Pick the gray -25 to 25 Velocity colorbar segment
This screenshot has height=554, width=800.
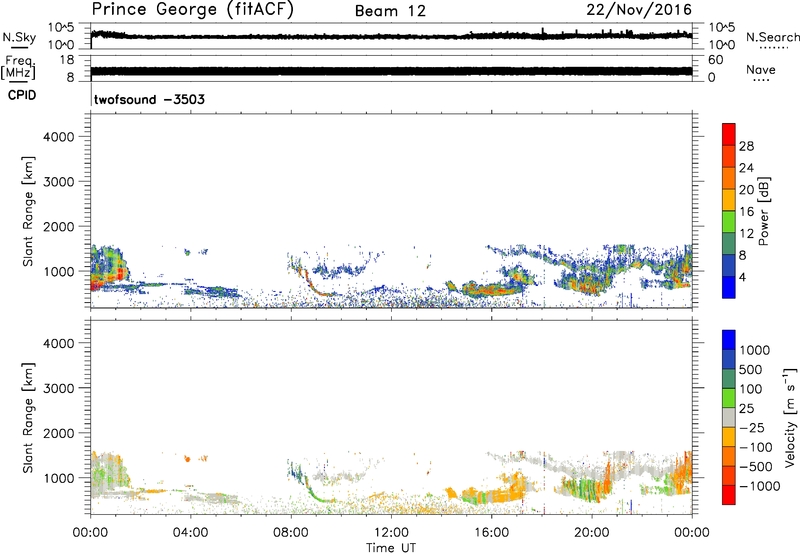(x=729, y=418)
